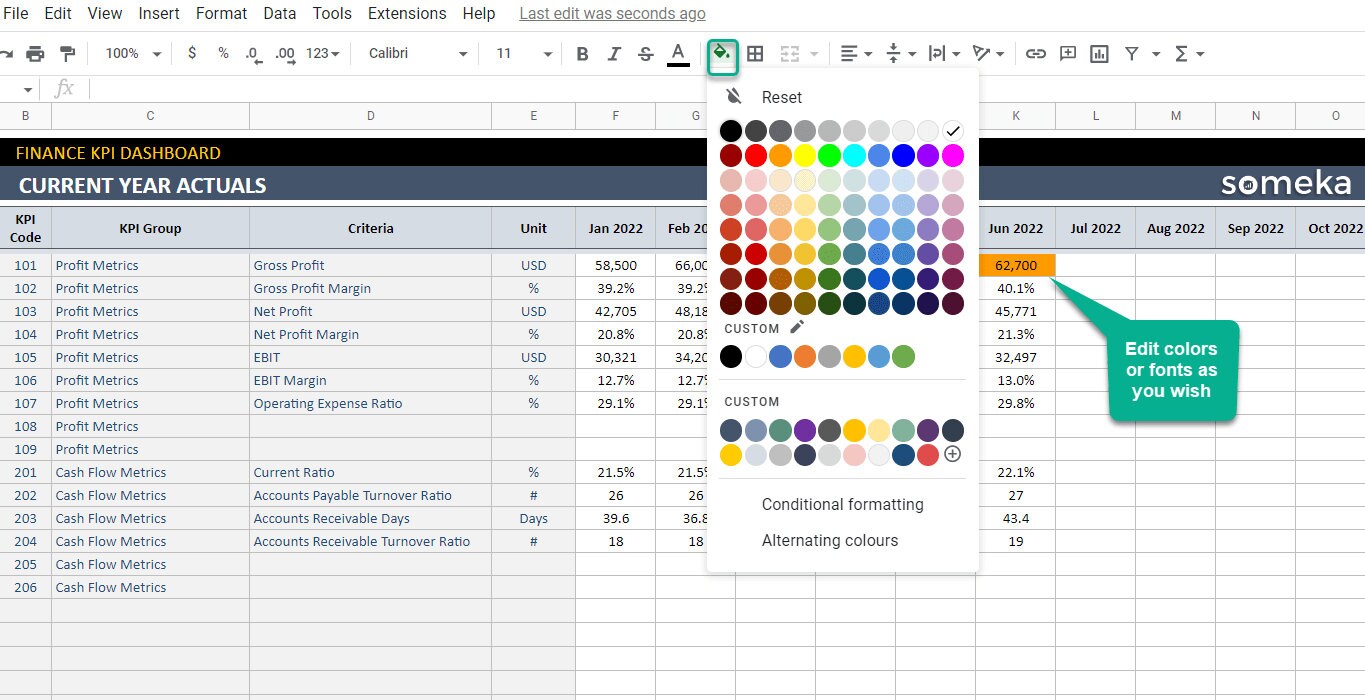This screenshot has width=1365, height=700.
Task: Pick the bright red swatch
Action: (756, 155)
